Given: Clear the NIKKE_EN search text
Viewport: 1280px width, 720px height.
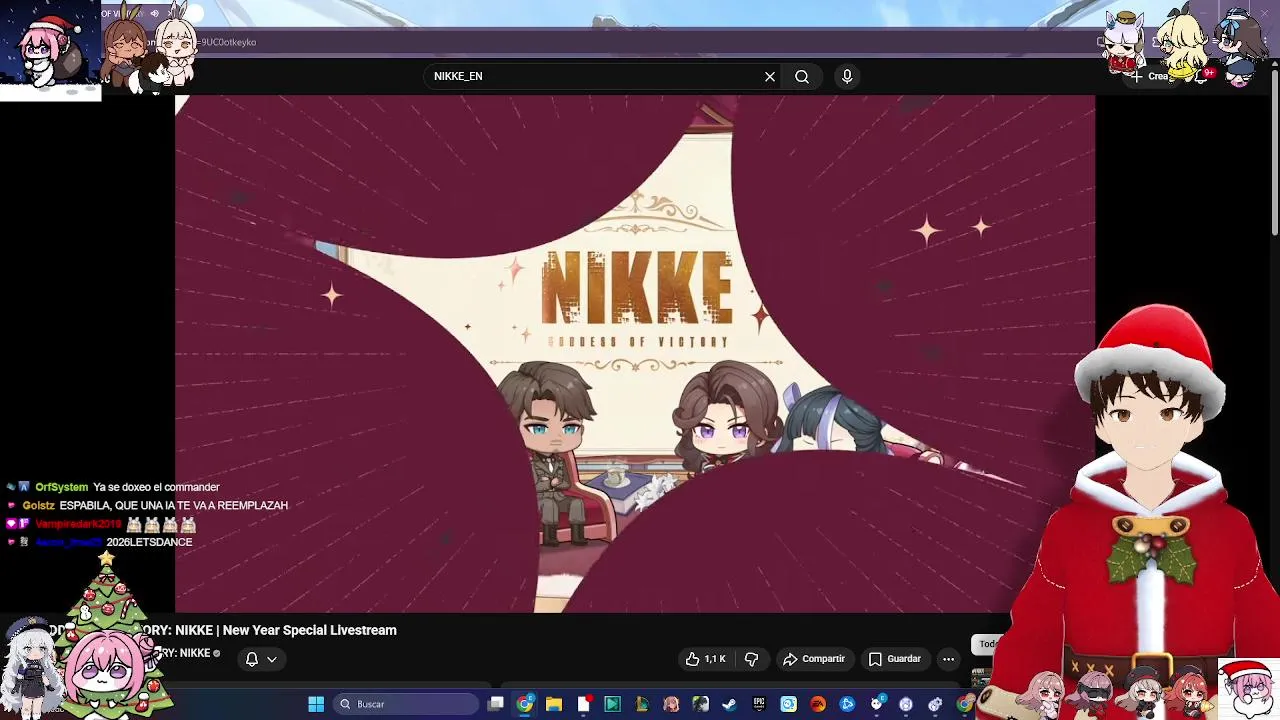Looking at the screenshot, I should pos(770,76).
